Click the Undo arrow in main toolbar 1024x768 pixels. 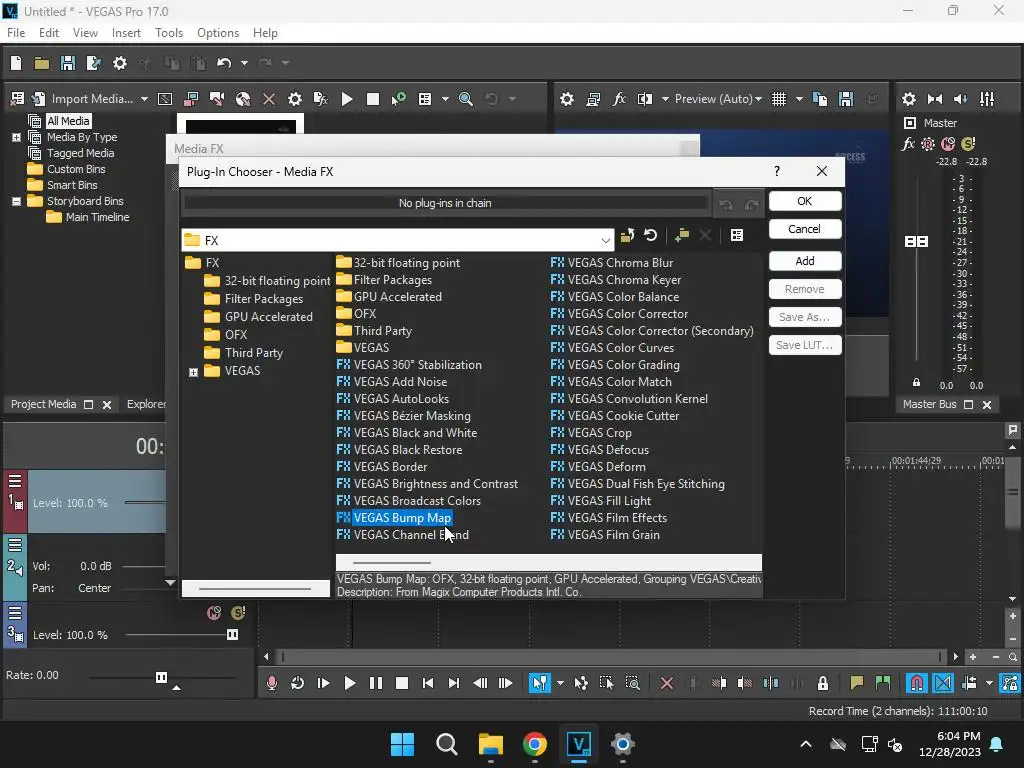[224, 63]
